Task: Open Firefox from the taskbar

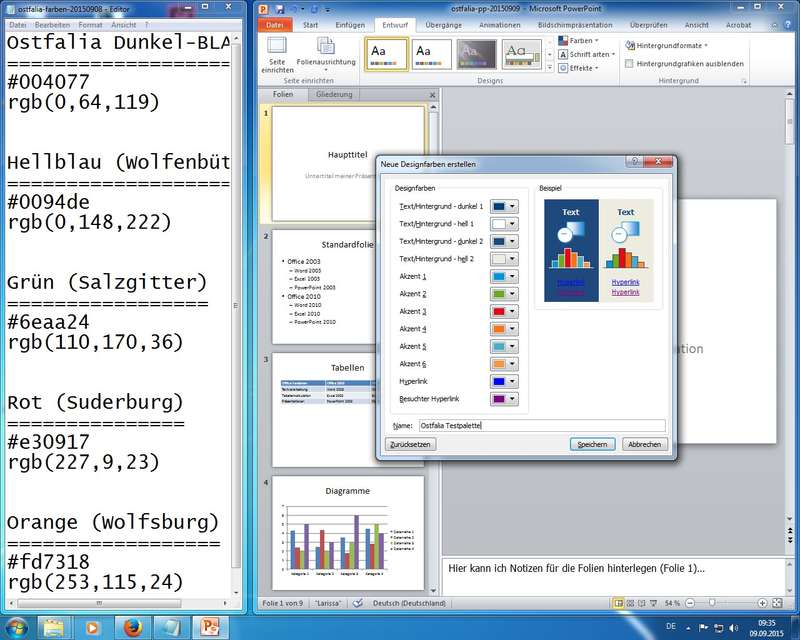Action: click(x=132, y=627)
